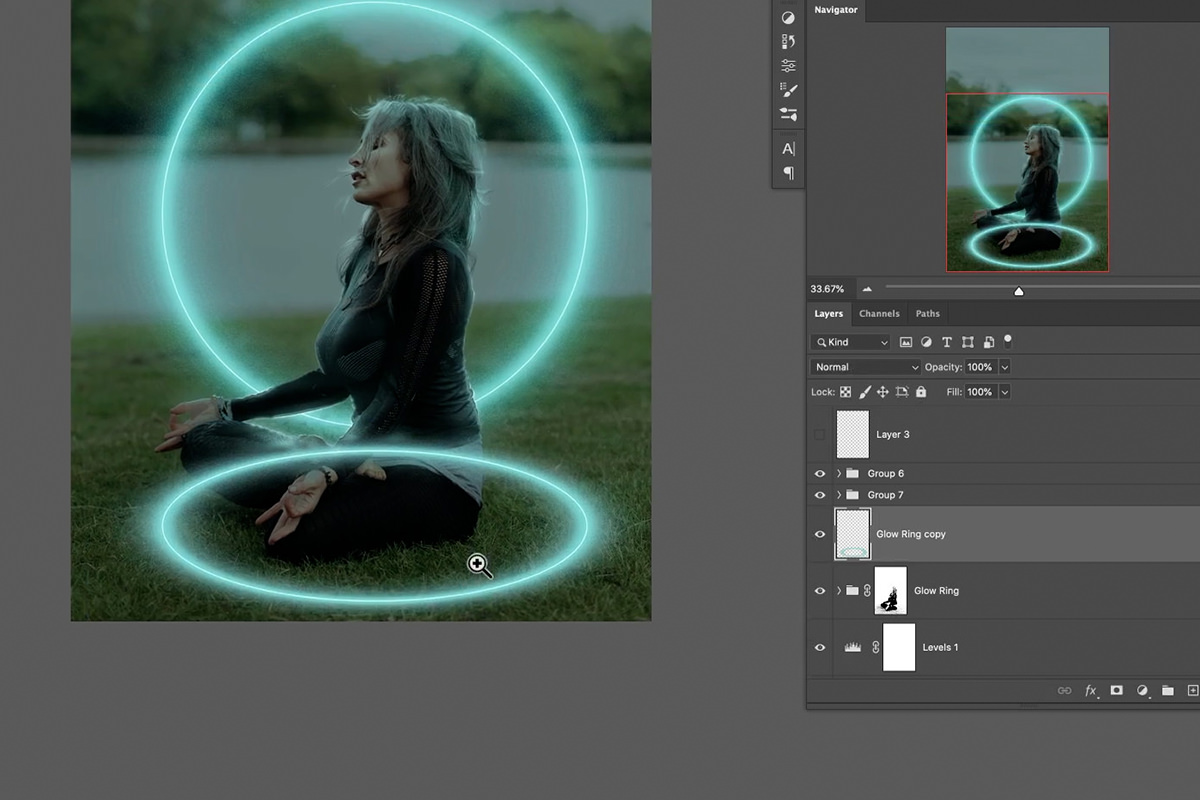Image resolution: width=1200 pixels, height=800 pixels.
Task: Select Layer 3 thumbnail
Action: point(853,435)
